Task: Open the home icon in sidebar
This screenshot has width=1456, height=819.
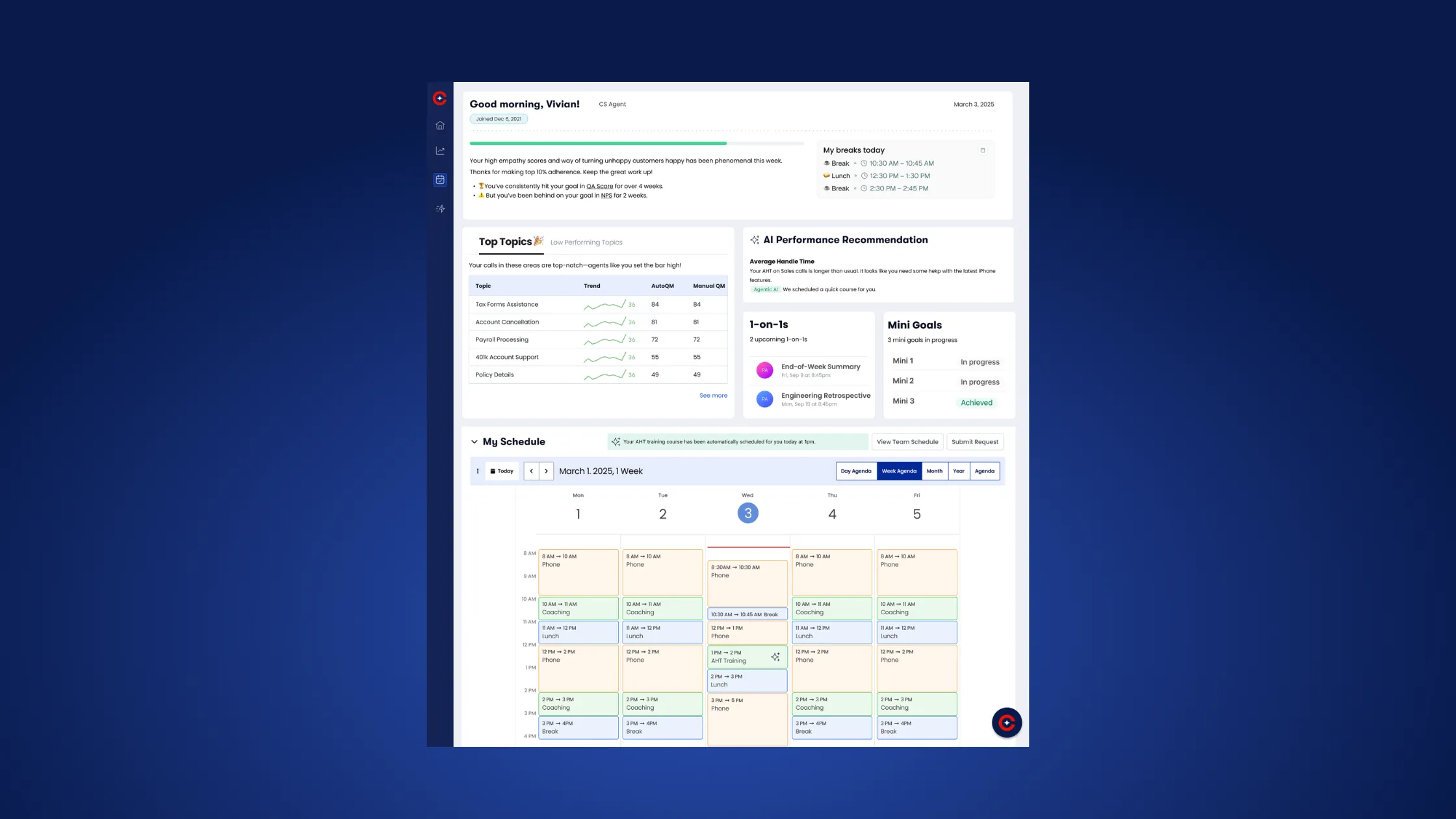Action: click(440, 125)
